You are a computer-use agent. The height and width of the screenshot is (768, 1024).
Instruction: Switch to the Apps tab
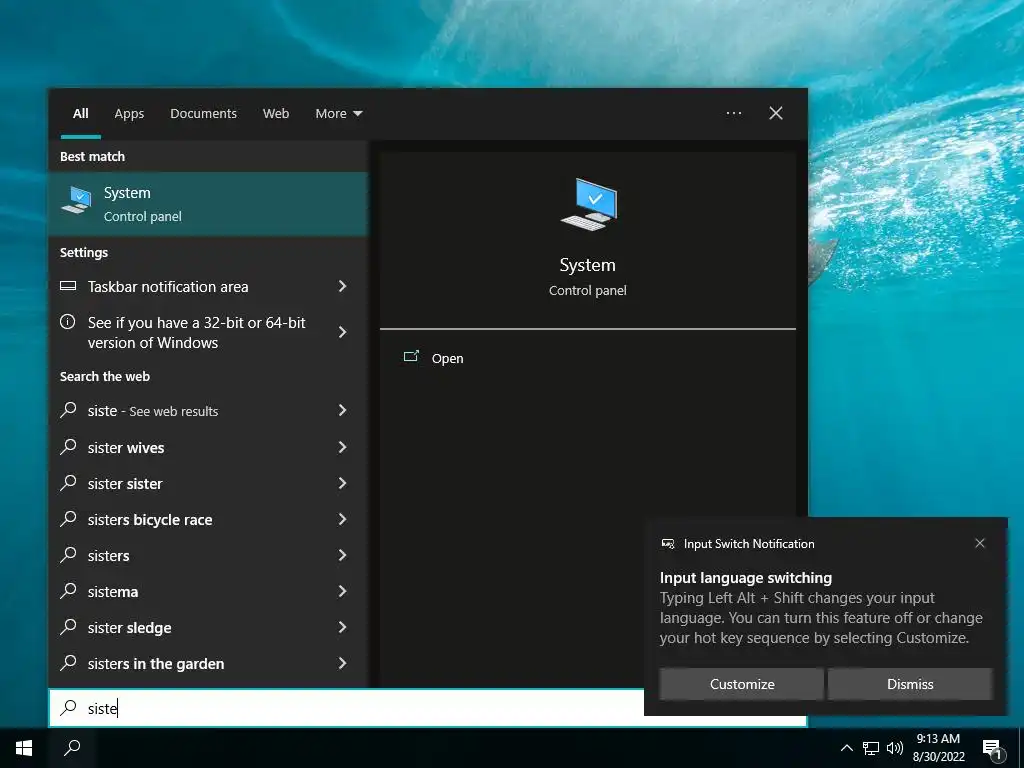129,114
